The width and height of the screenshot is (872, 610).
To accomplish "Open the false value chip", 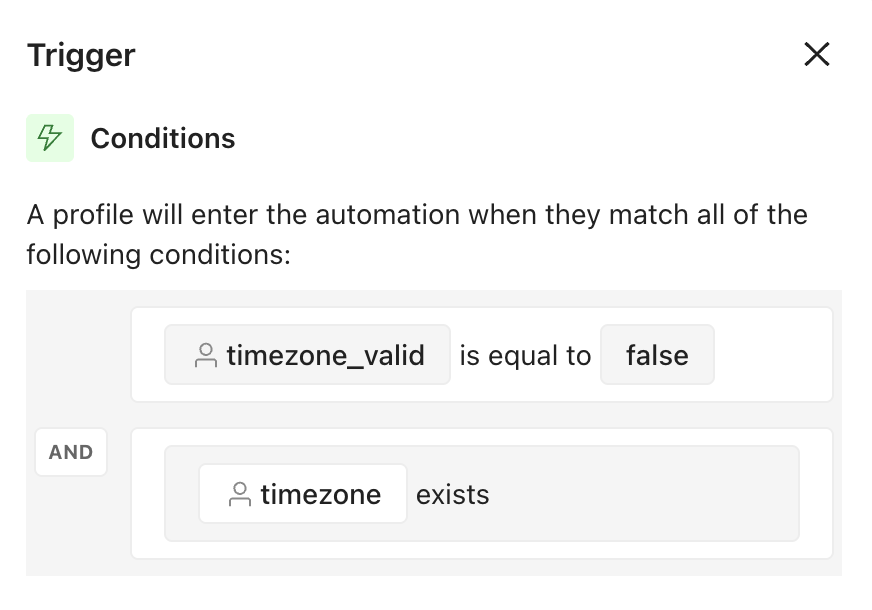I will click(657, 355).
